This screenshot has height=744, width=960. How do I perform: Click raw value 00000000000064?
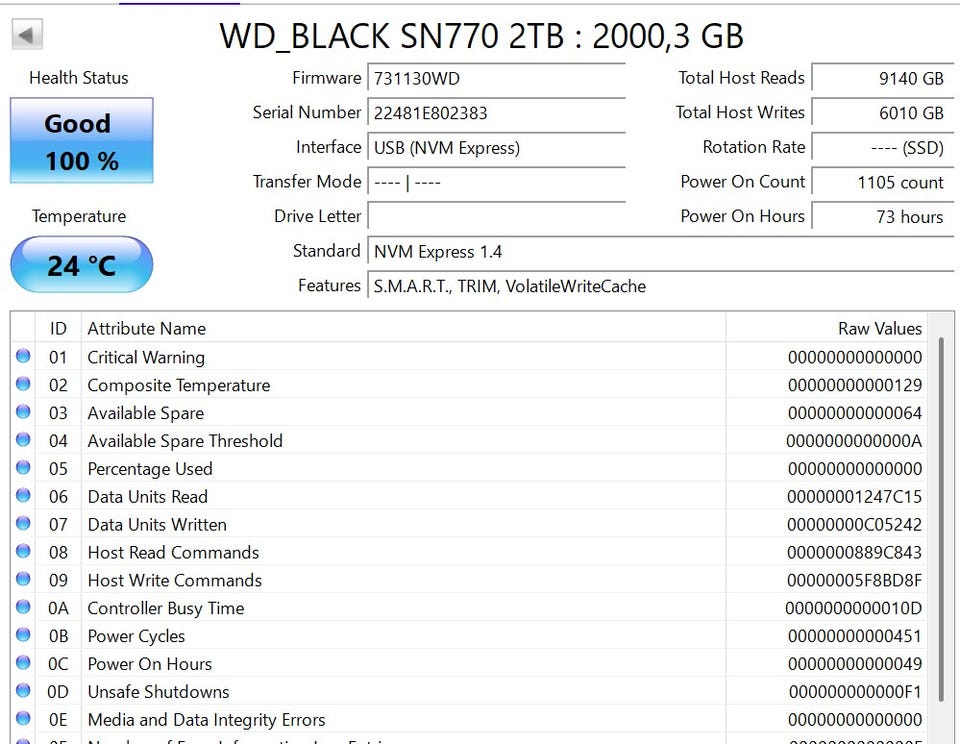(x=855, y=413)
